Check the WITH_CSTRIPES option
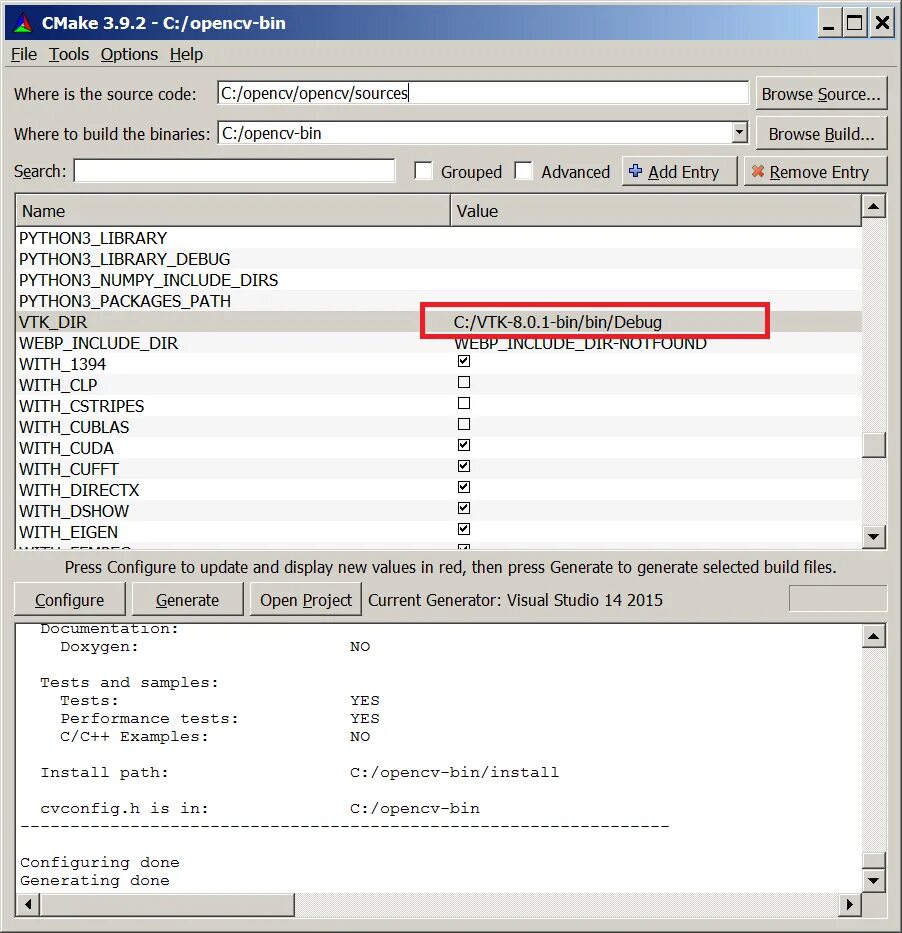The height and width of the screenshot is (933, 902). (x=464, y=403)
